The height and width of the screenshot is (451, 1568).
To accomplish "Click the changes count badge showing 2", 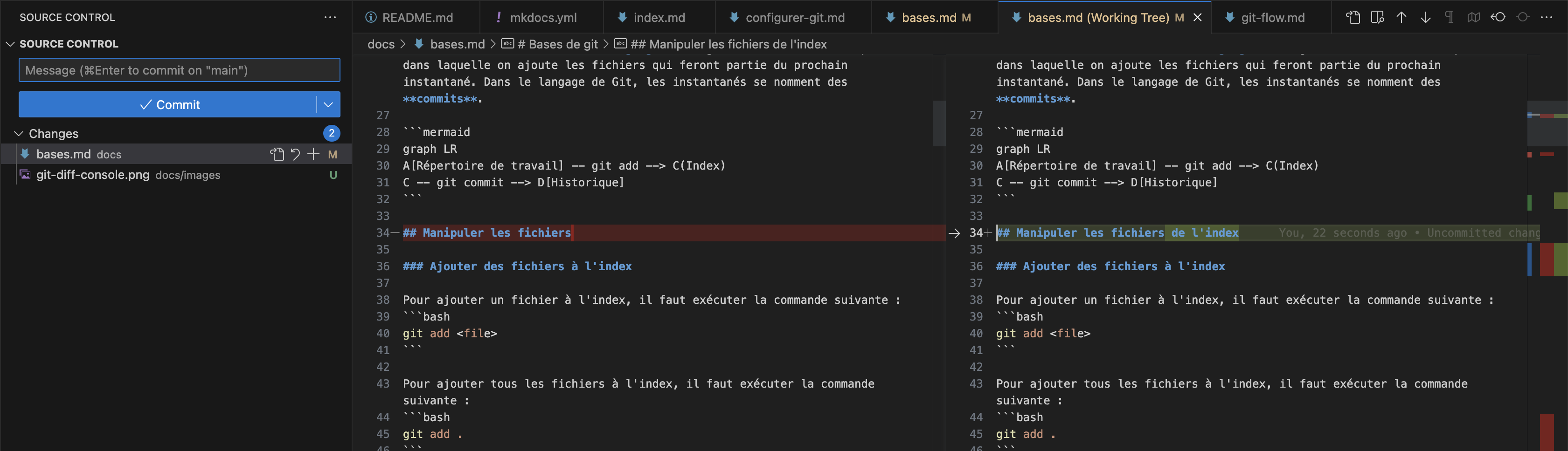I will point(331,133).
